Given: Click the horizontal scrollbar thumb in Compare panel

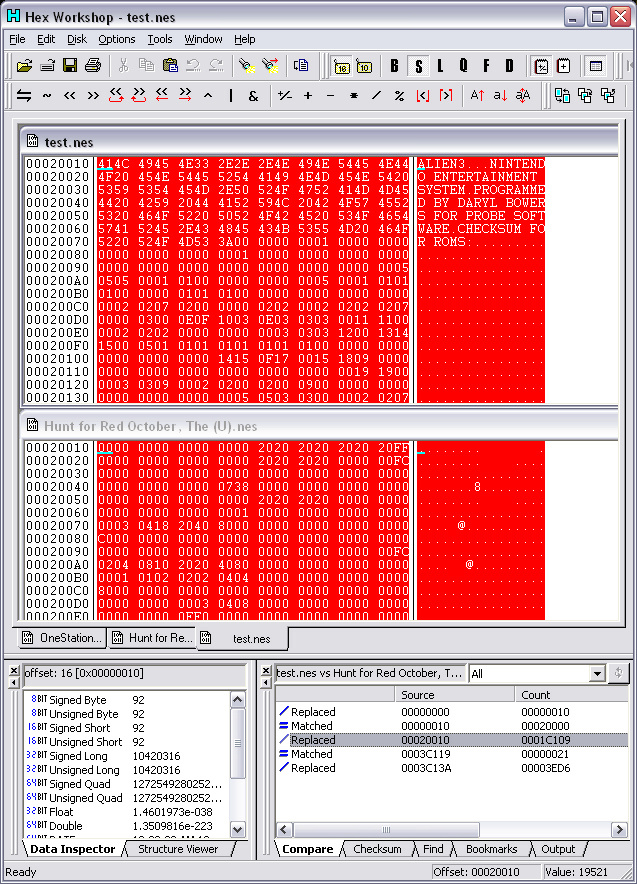Looking at the screenshot, I should click(x=386, y=830).
